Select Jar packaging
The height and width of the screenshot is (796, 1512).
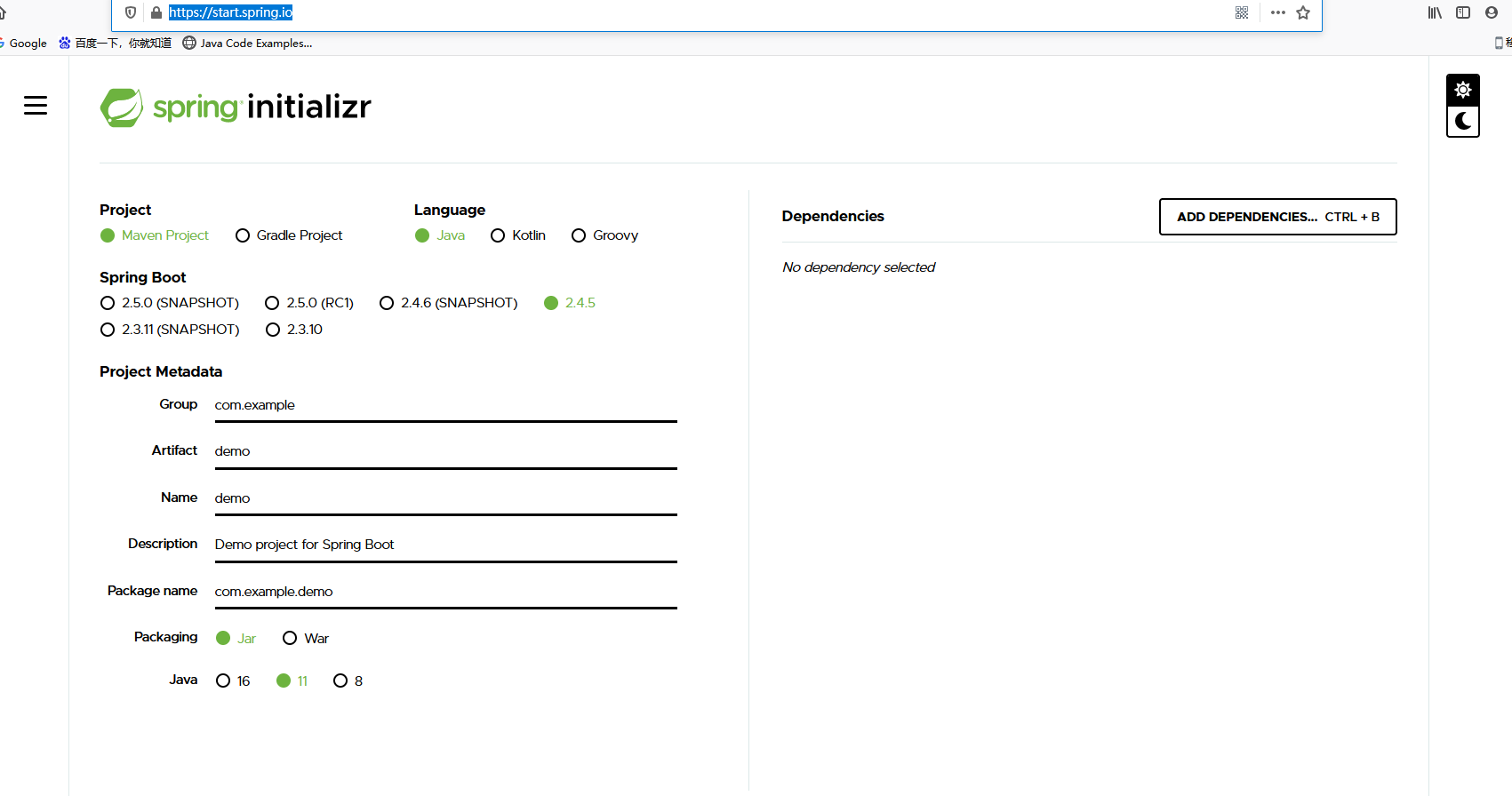tap(236, 638)
